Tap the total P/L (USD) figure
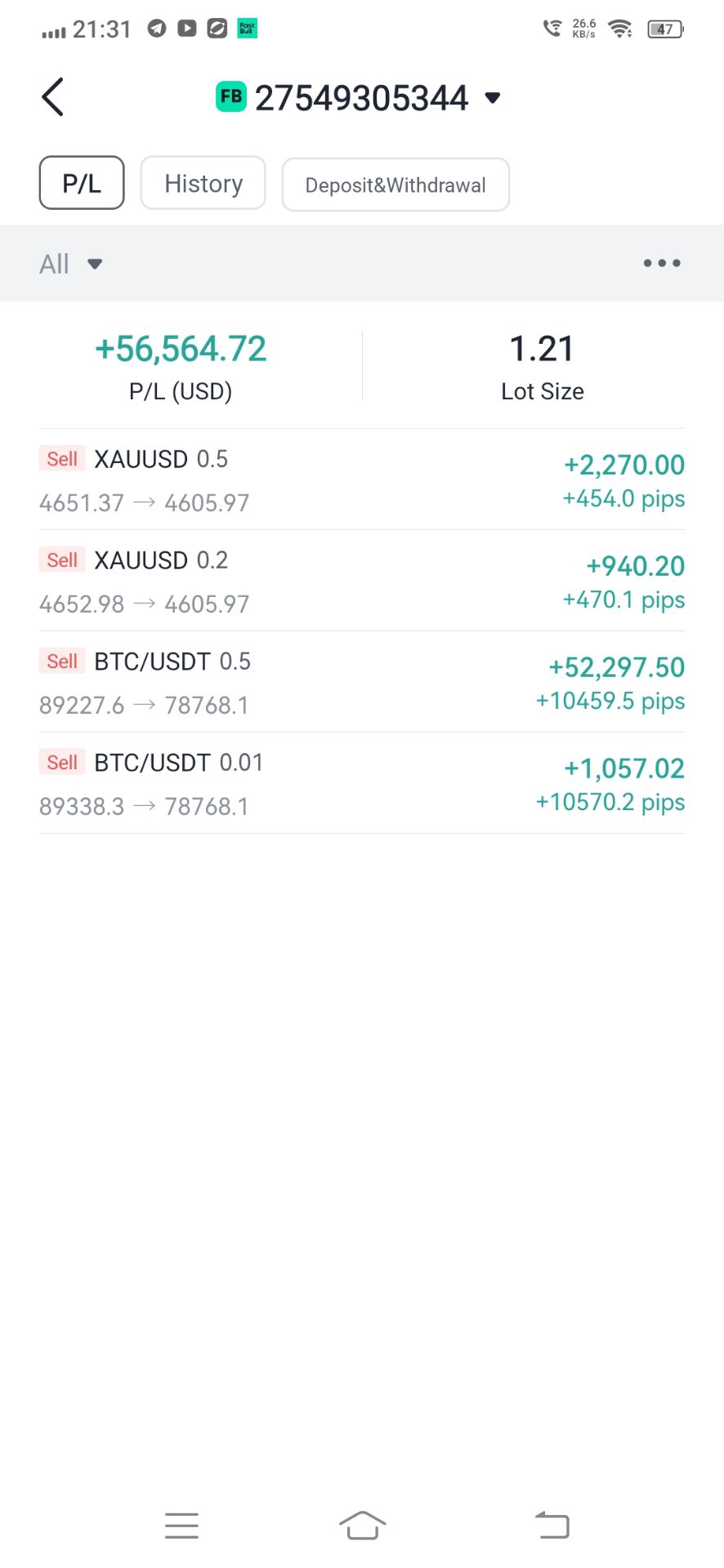The height and width of the screenshot is (1568, 724). 181,350
